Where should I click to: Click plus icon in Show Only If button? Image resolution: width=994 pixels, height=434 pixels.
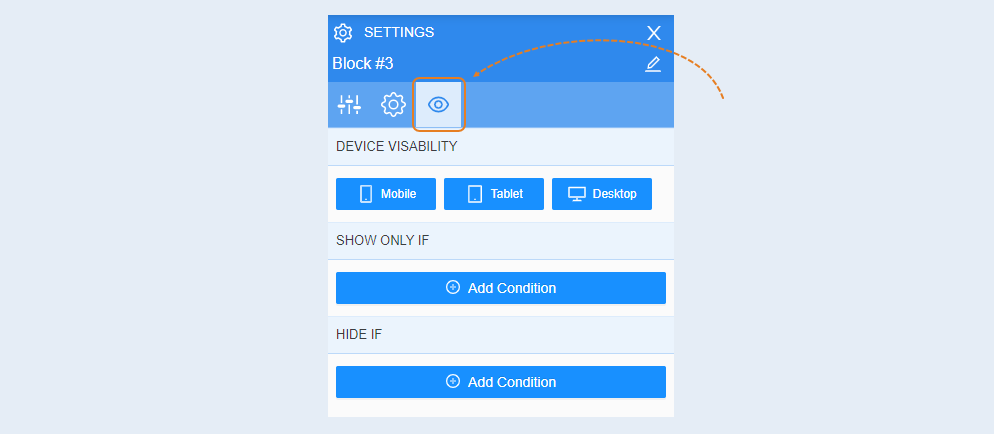click(x=453, y=288)
